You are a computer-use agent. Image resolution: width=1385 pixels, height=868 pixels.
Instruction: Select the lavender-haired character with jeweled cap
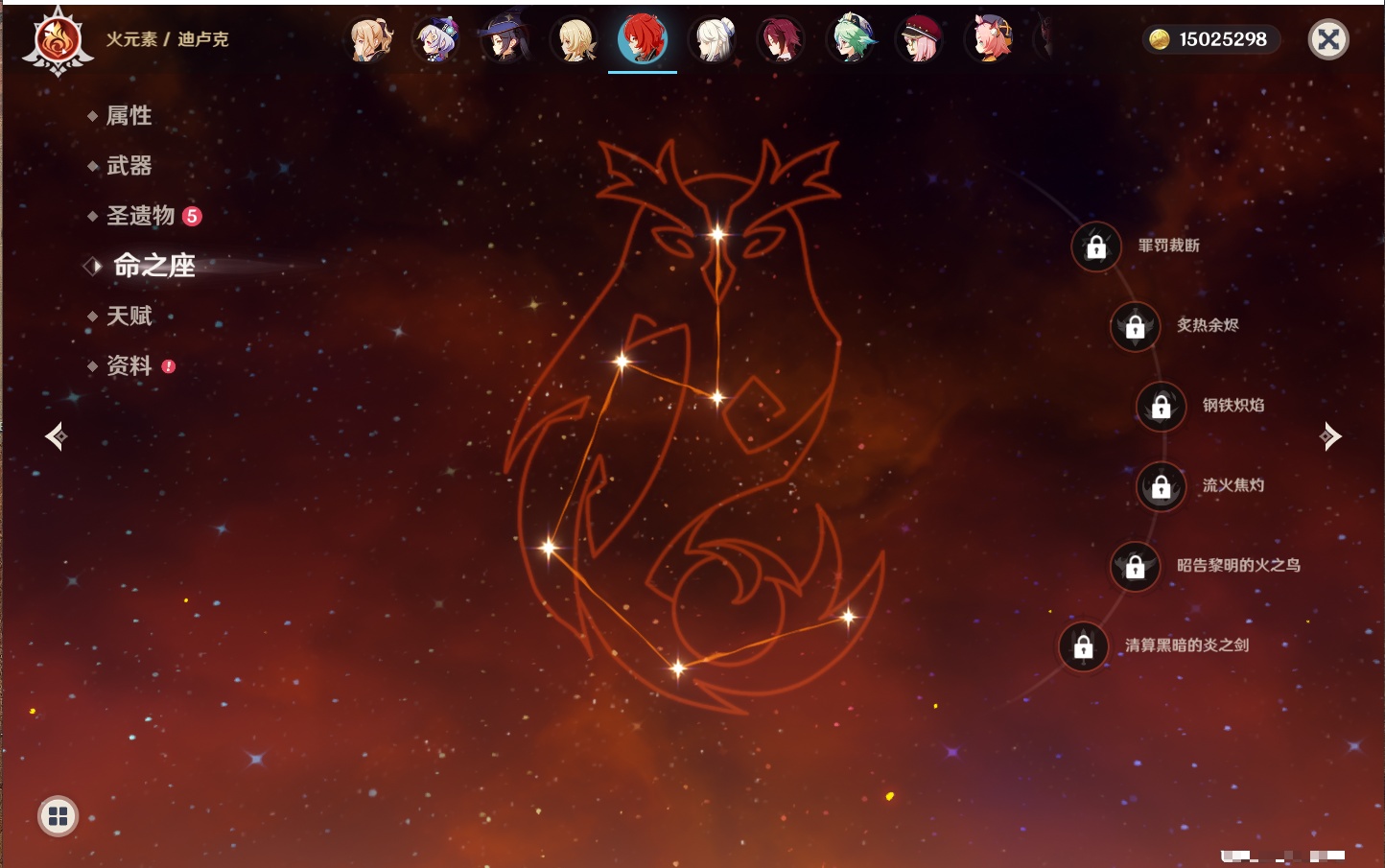click(437, 39)
